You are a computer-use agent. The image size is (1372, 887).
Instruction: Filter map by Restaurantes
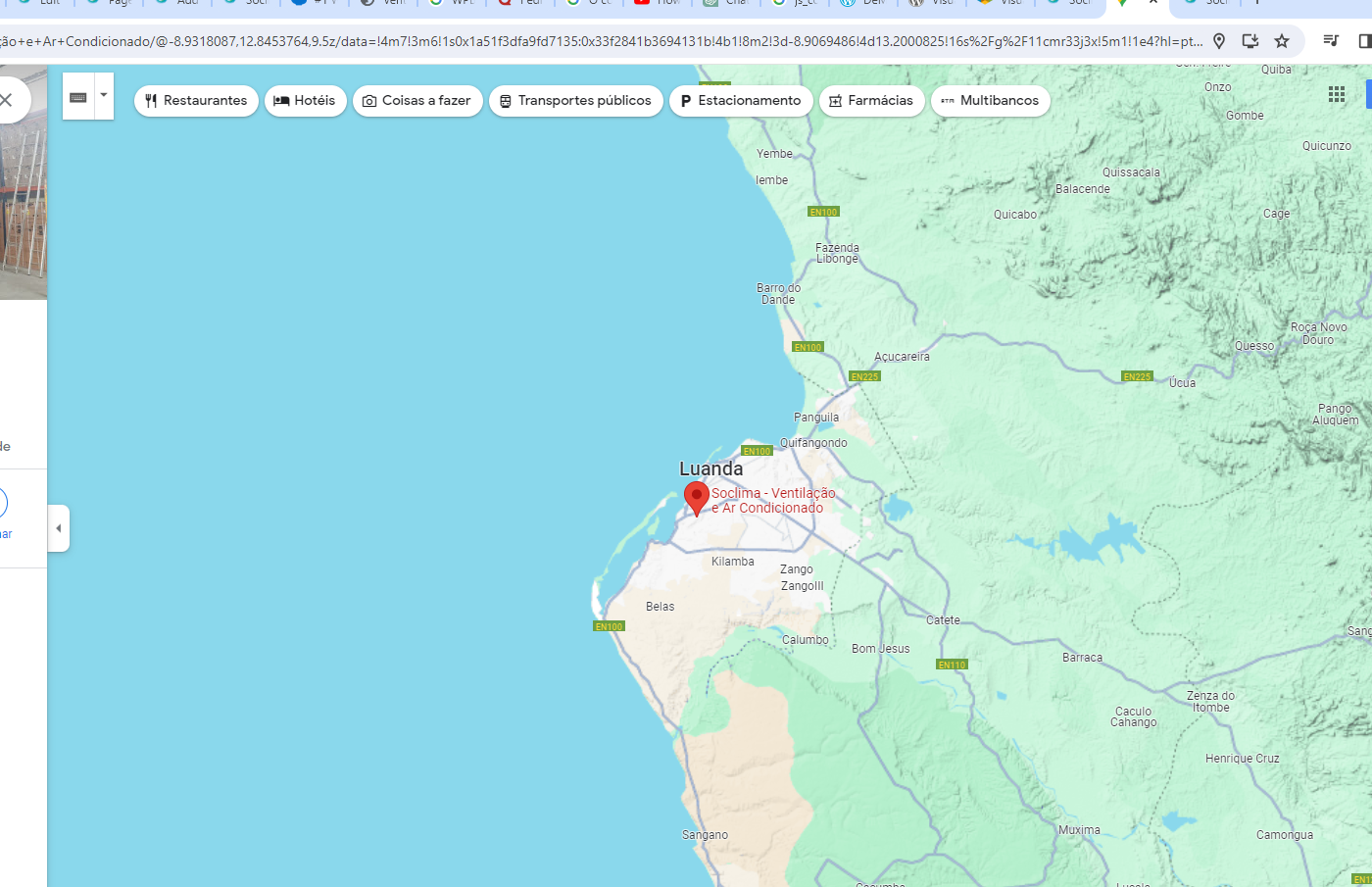coord(196,101)
